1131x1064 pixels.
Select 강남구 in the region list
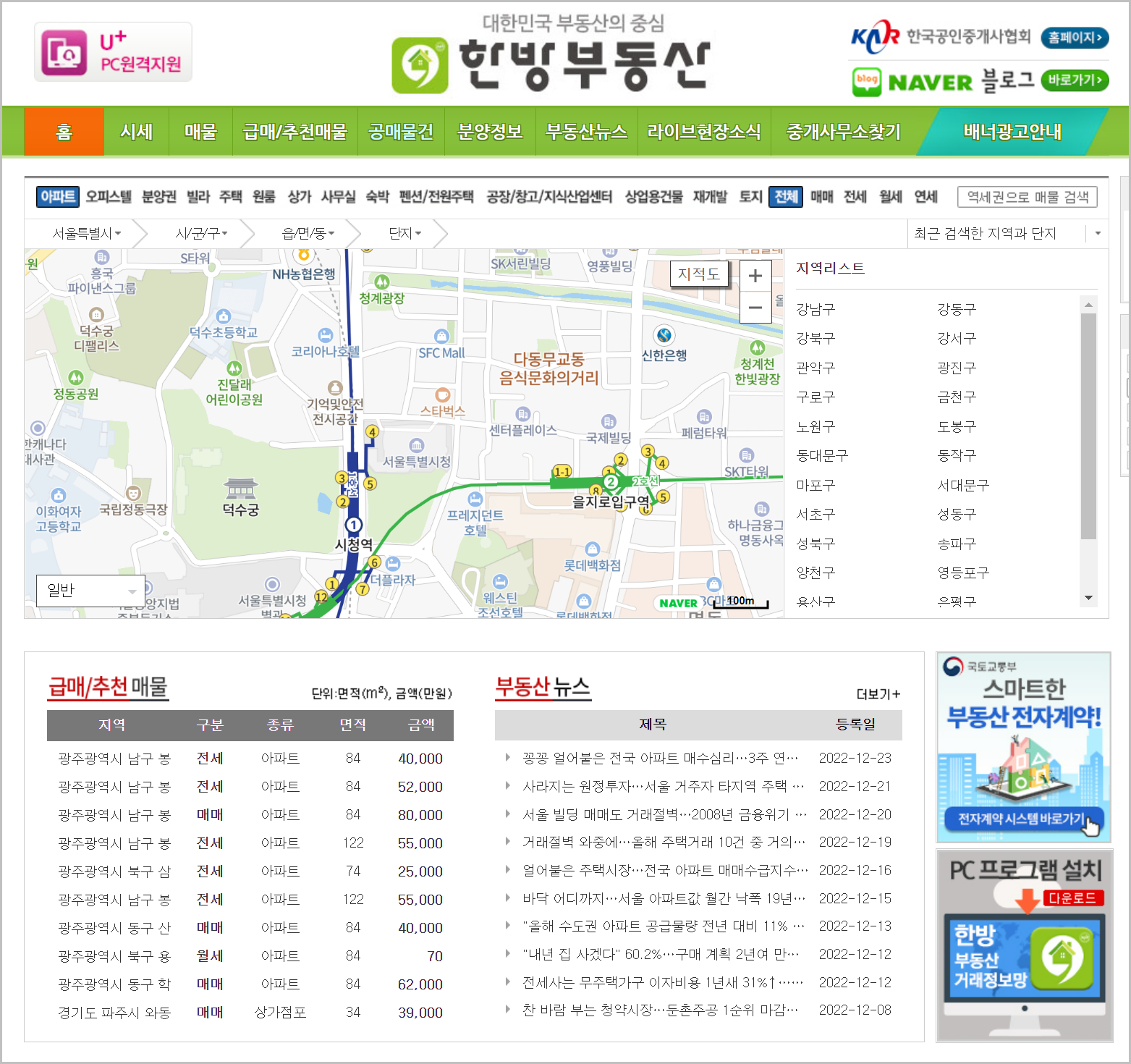816,309
